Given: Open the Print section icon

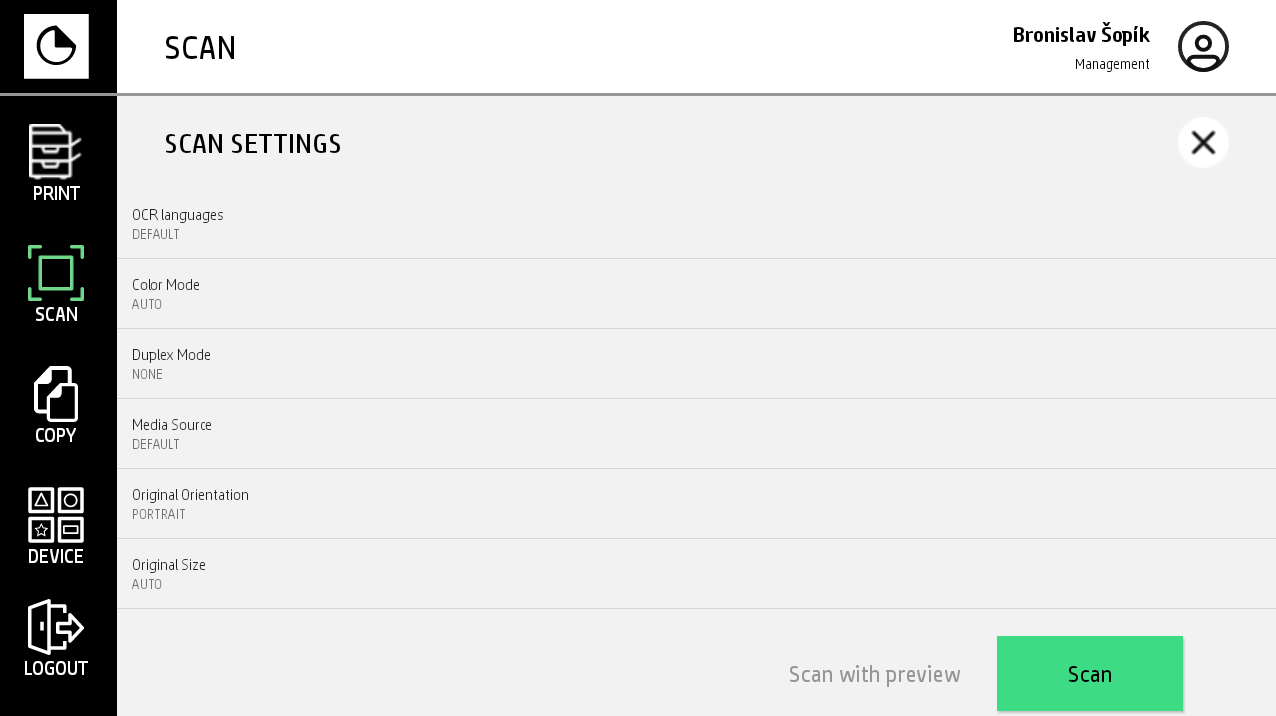Looking at the screenshot, I should point(55,152).
